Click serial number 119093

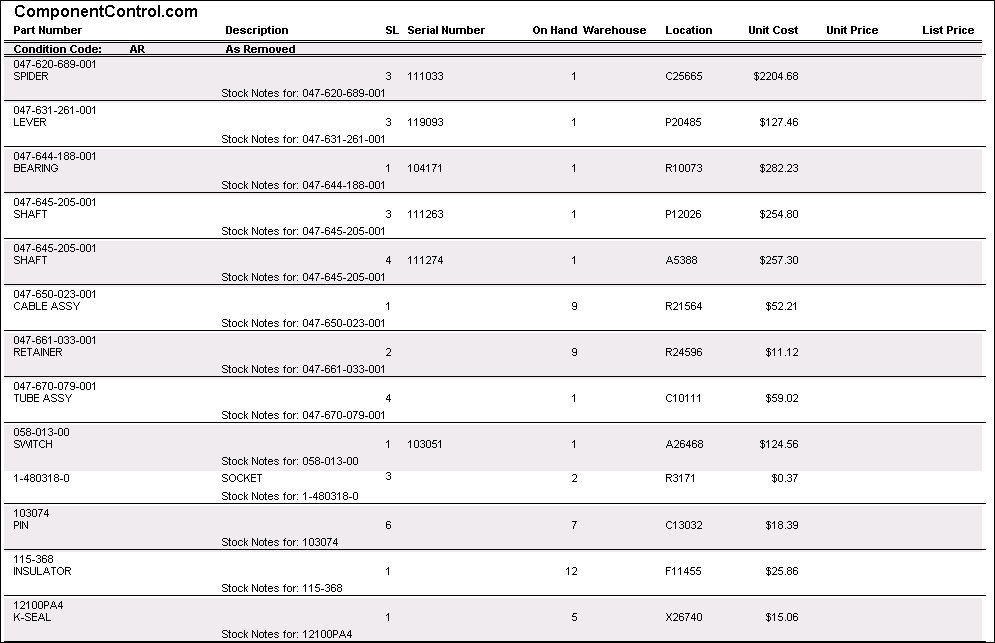426,122
